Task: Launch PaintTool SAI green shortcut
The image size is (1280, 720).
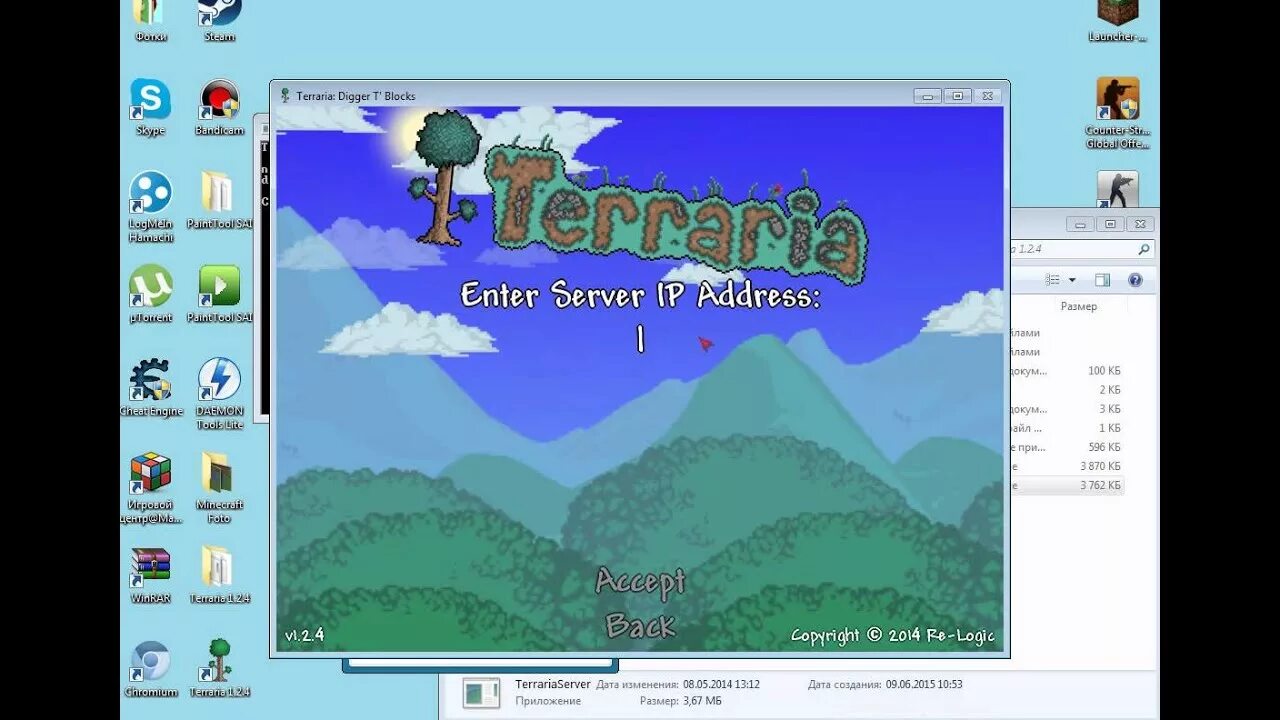Action: pyautogui.click(x=219, y=294)
